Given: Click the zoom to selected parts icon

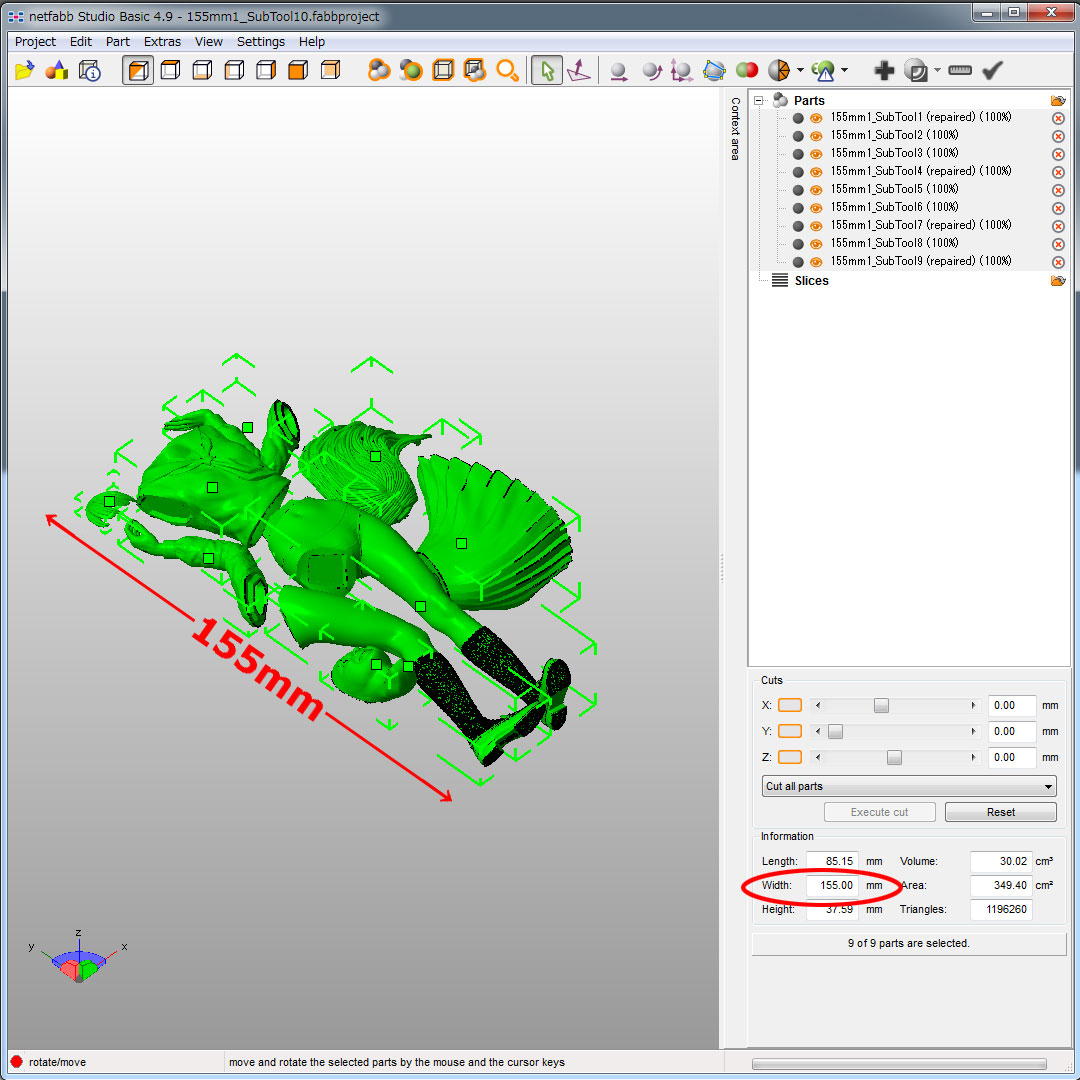Looking at the screenshot, I should (411, 70).
